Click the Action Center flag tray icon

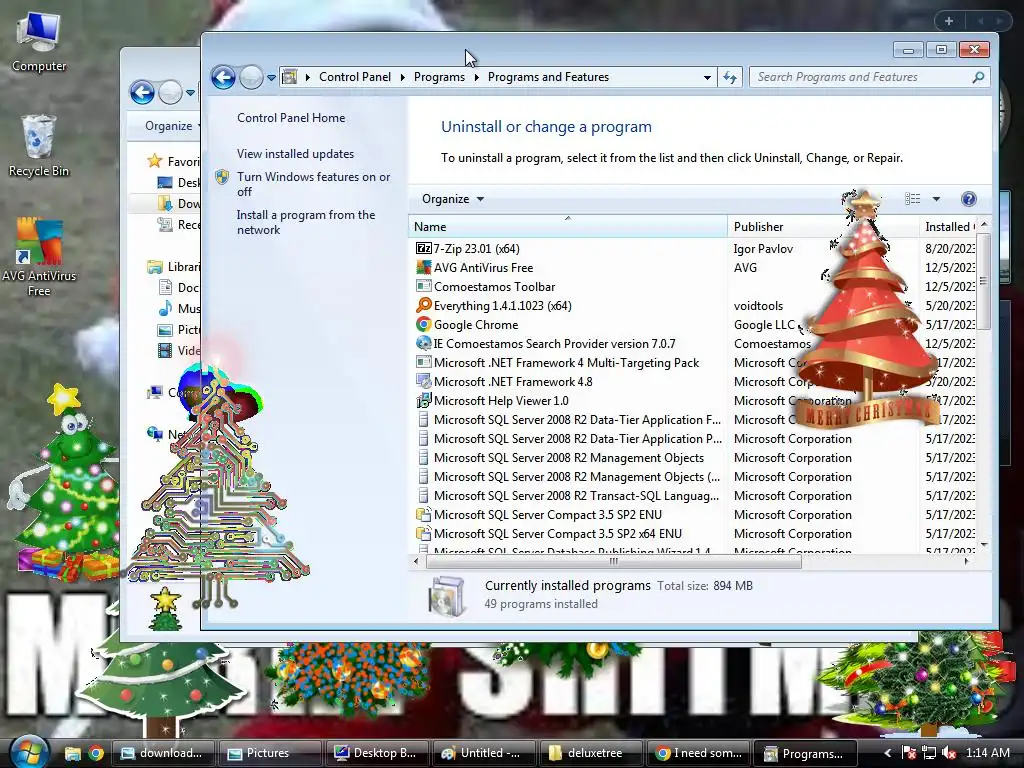click(908, 754)
